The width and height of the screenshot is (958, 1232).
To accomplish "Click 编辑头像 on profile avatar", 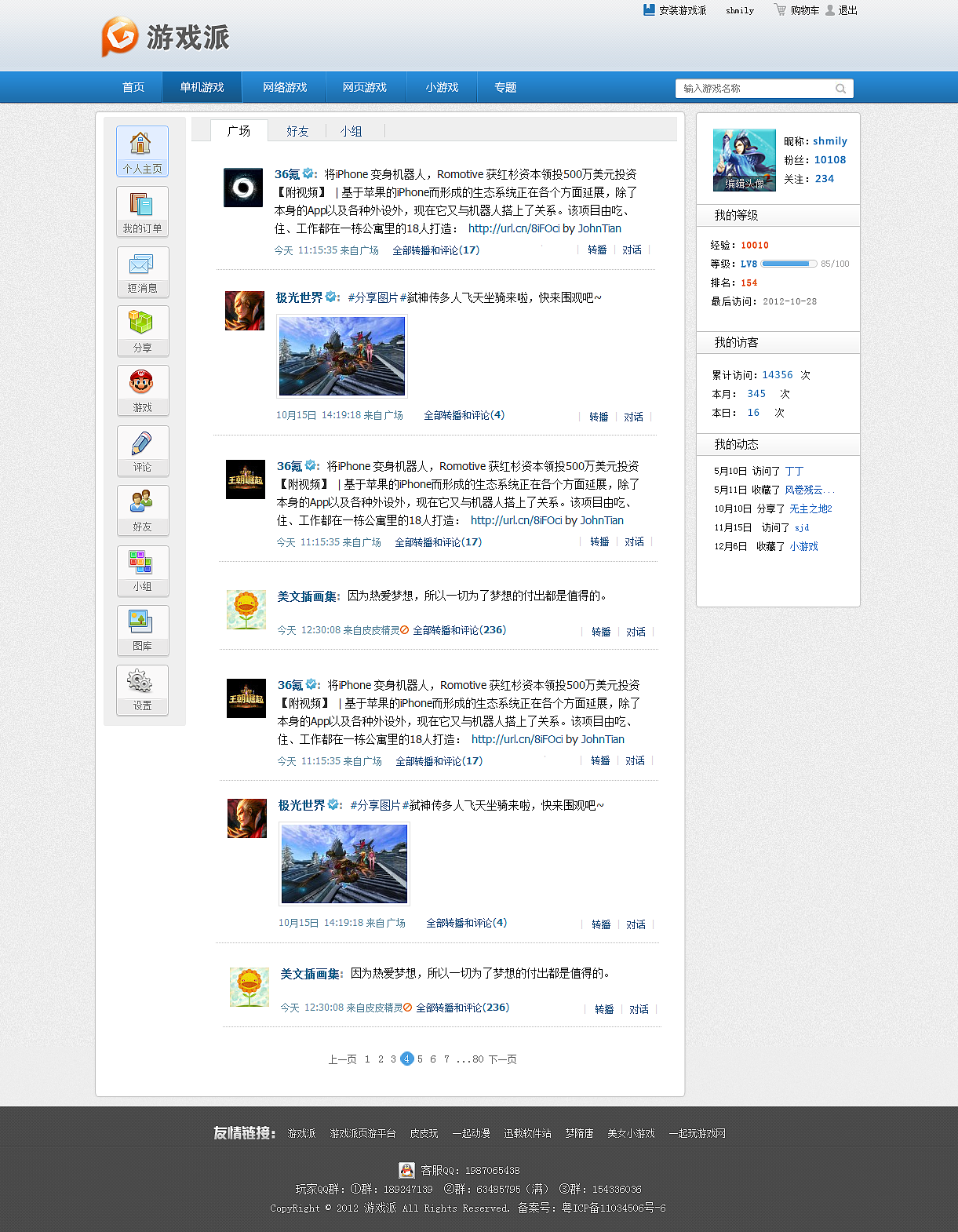I will coord(745,184).
